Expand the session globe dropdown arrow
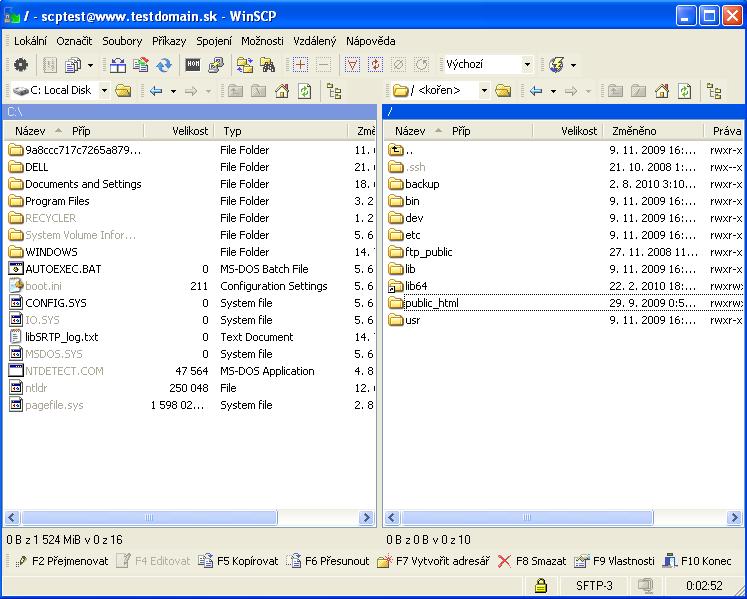Screen dimensions: 747x599 coord(573,65)
